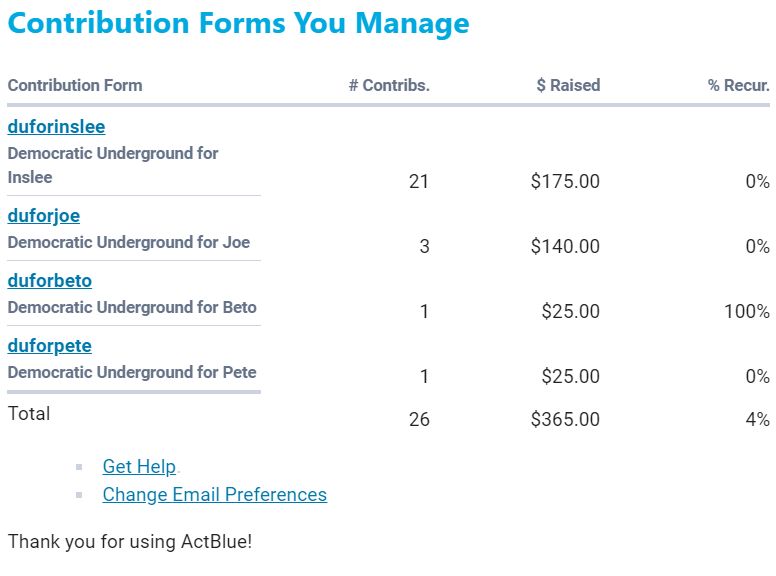Click the Democratic Underground for Inslee description
The image size is (776, 576).
tap(112, 165)
